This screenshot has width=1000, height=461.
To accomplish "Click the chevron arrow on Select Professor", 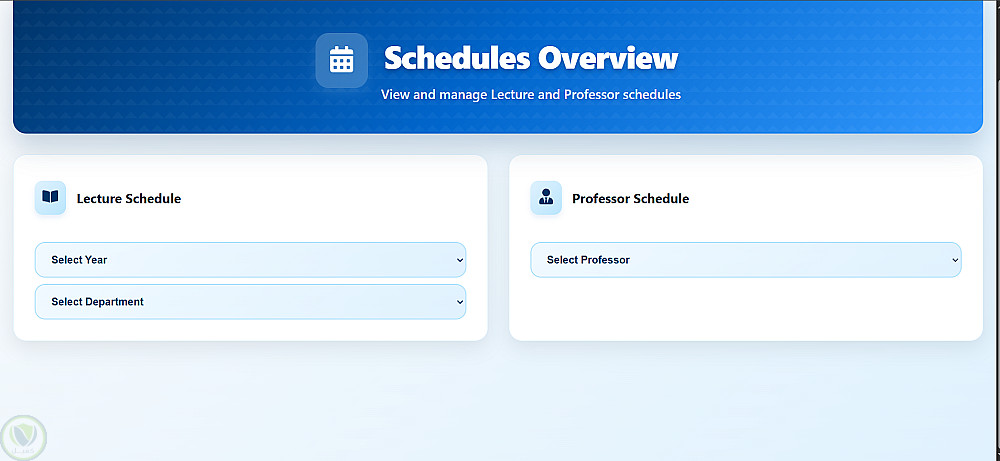I will point(955,260).
